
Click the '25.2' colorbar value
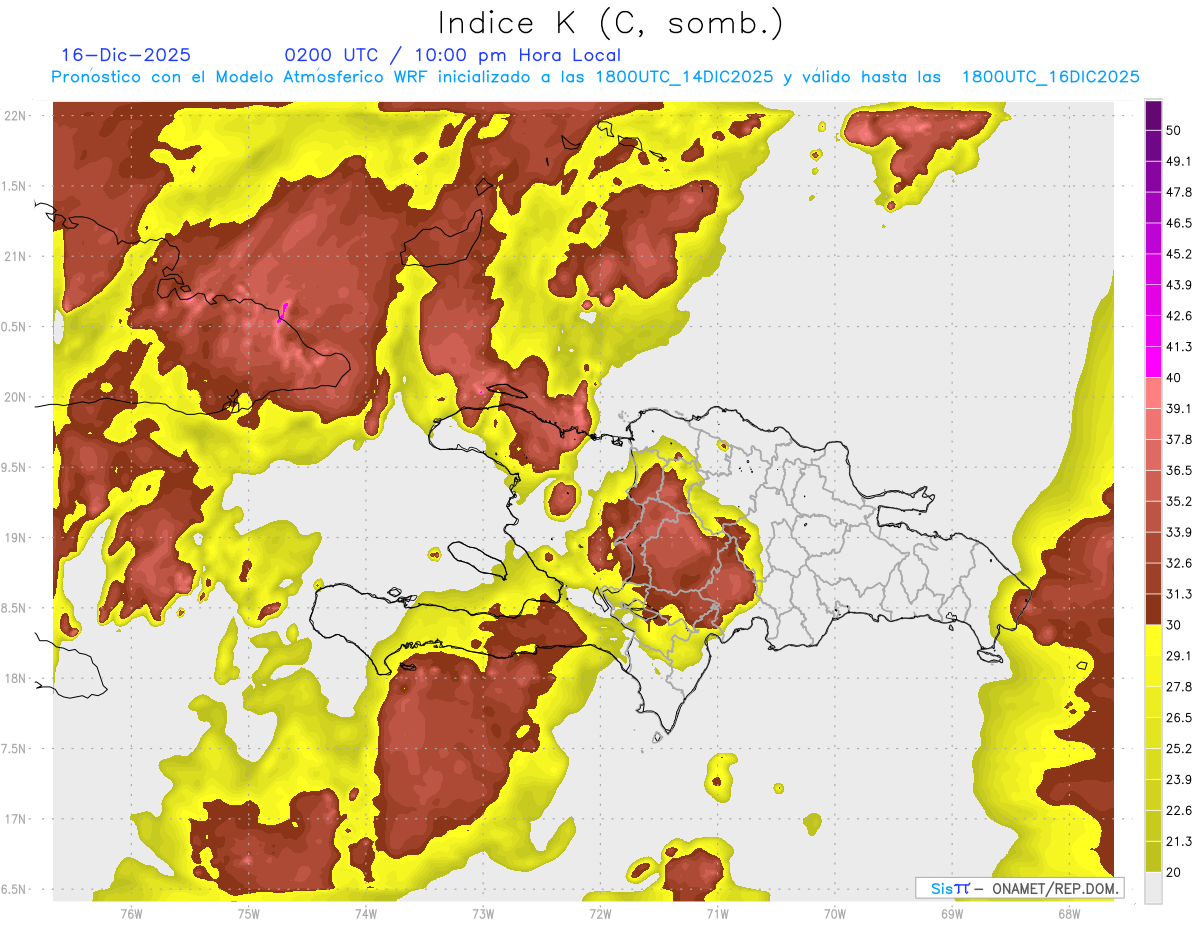click(x=1178, y=749)
